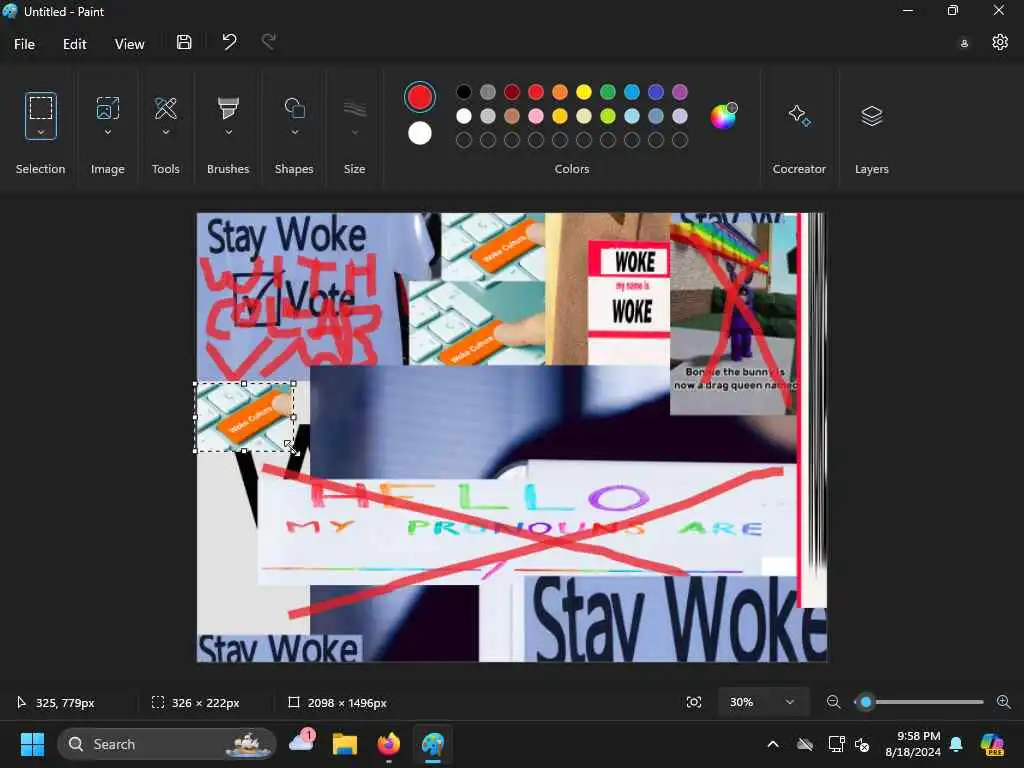1024x768 pixels.
Task: Expand the Selection options dropdown arrow
Action: pyautogui.click(x=40, y=133)
